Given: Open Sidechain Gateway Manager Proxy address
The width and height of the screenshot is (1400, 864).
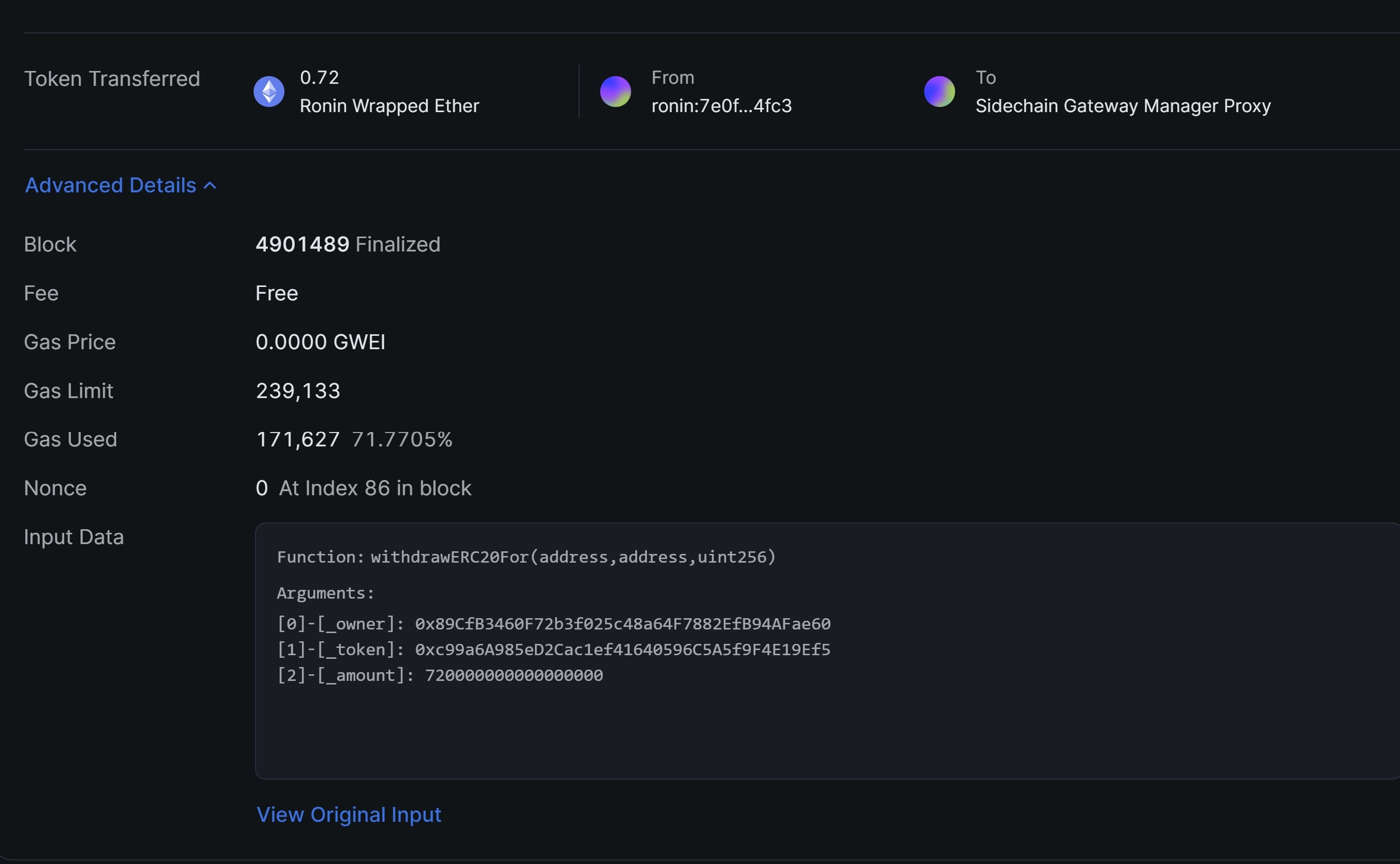Looking at the screenshot, I should pyautogui.click(x=1123, y=106).
